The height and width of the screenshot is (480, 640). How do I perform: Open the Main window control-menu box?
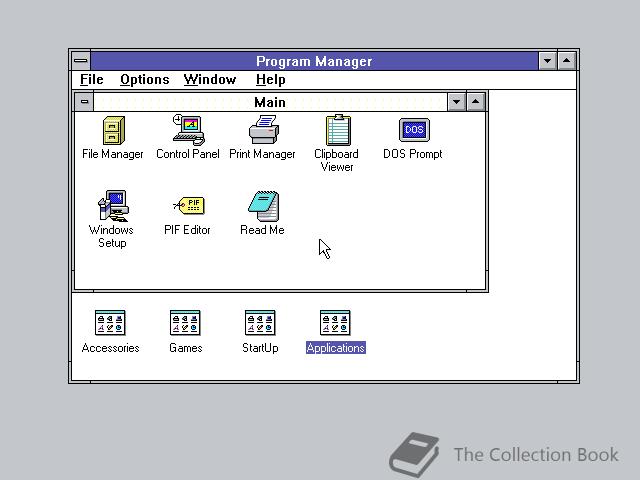click(84, 102)
